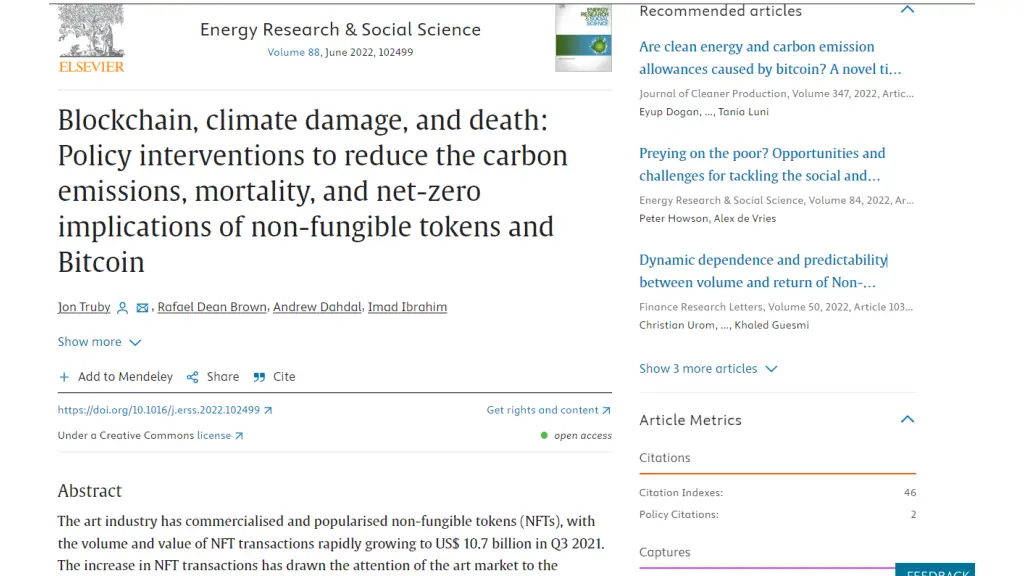Screen dimensions: 1024x576
Task: Open the Volume 88 issue link
Action: [293, 52]
